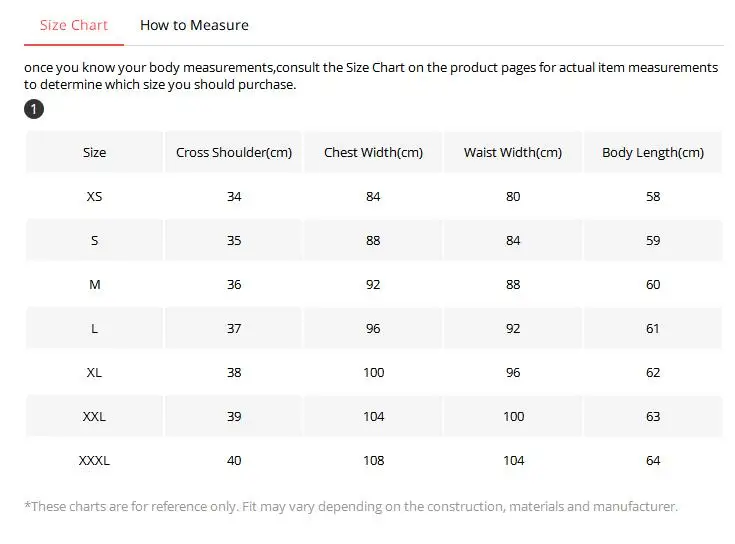Viewport: 735px width, 544px height.
Task: Click the L size row label
Action: (94, 329)
